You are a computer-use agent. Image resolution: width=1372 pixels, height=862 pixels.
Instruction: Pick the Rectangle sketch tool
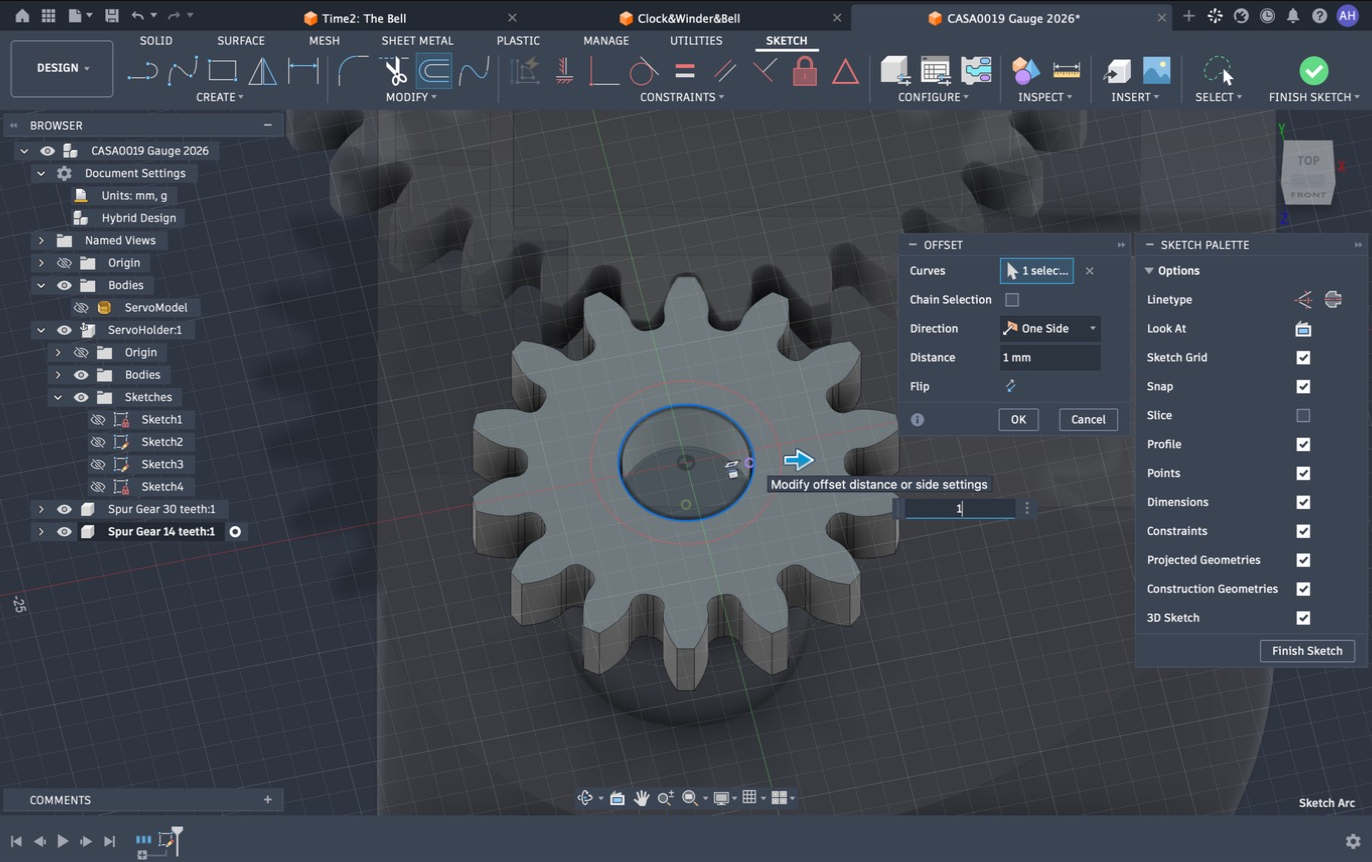pyautogui.click(x=222, y=70)
